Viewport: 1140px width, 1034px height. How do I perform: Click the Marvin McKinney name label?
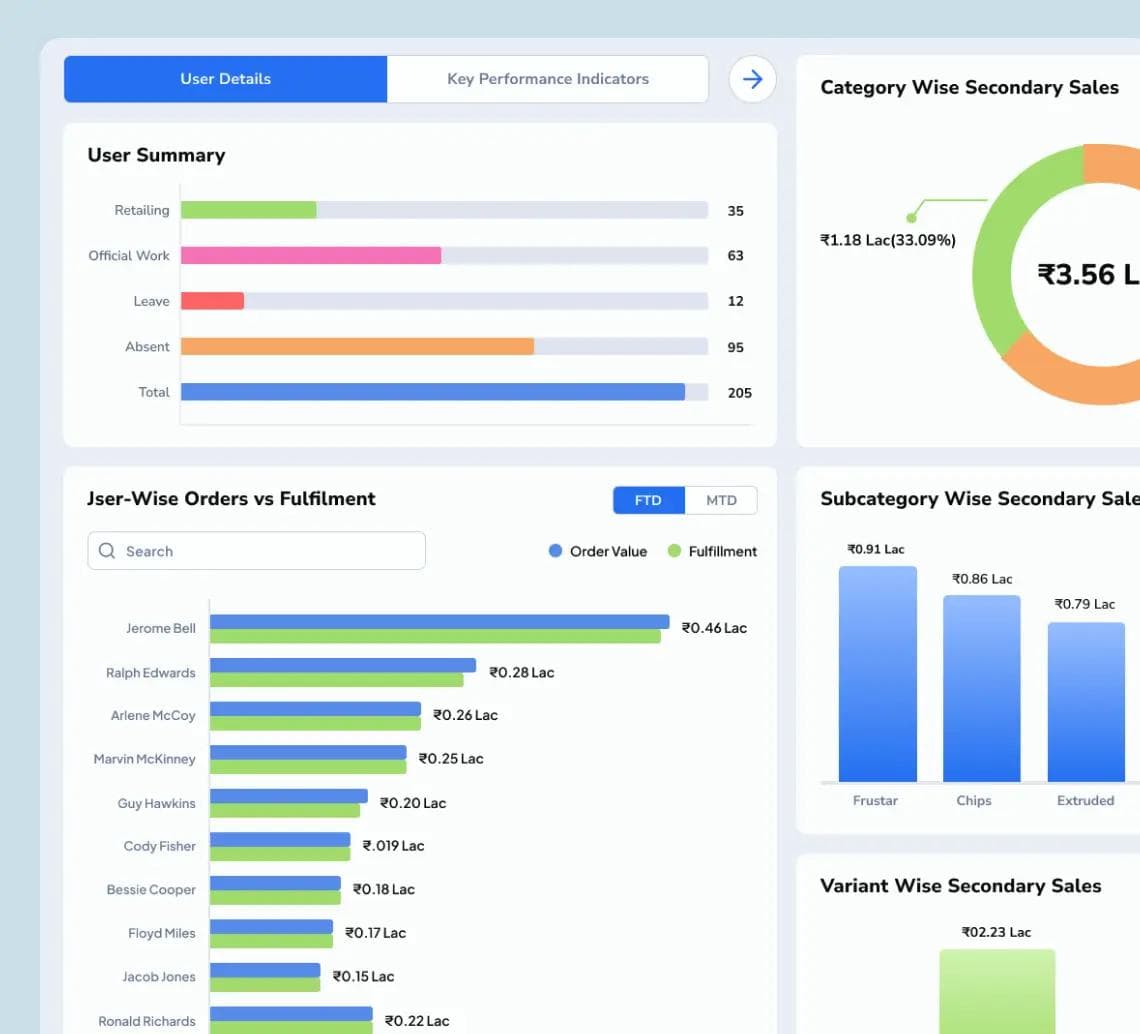pos(145,759)
